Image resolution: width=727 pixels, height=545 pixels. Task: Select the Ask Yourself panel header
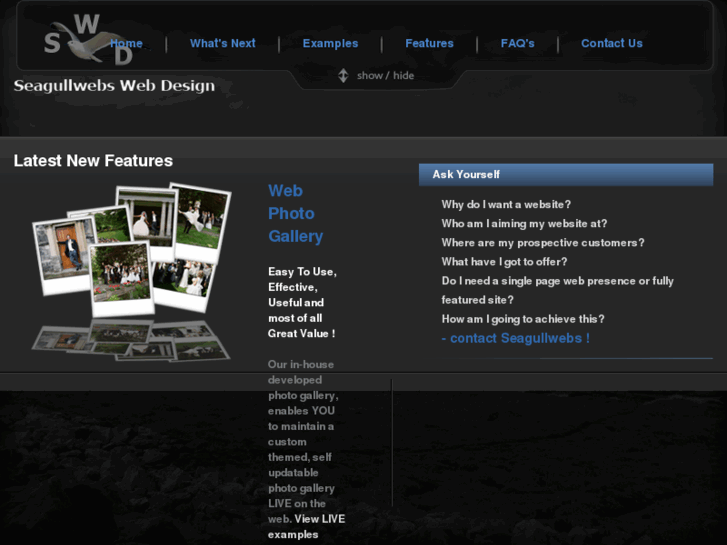pyautogui.click(x=566, y=174)
